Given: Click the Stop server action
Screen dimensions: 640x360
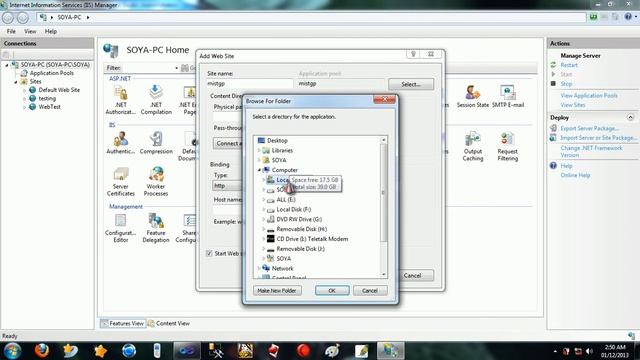Looking at the screenshot, I should [x=566, y=84].
